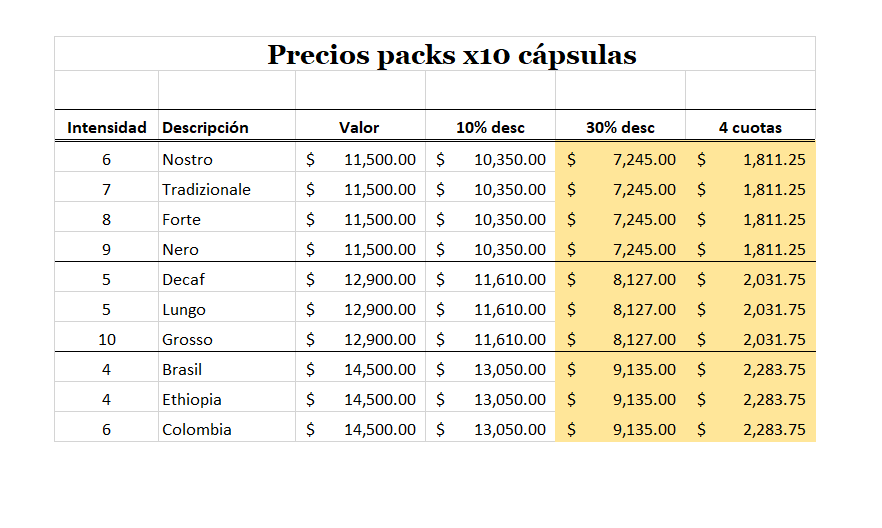
Task: Click the Grosso intensity 10 cell
Action: [107, 339]
